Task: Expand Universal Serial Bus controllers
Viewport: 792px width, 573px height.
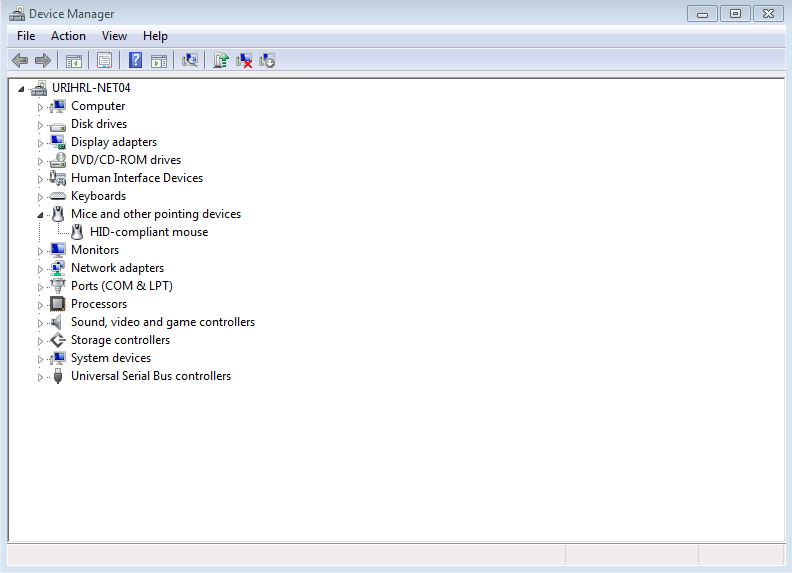Action: [x=41, y=377]
